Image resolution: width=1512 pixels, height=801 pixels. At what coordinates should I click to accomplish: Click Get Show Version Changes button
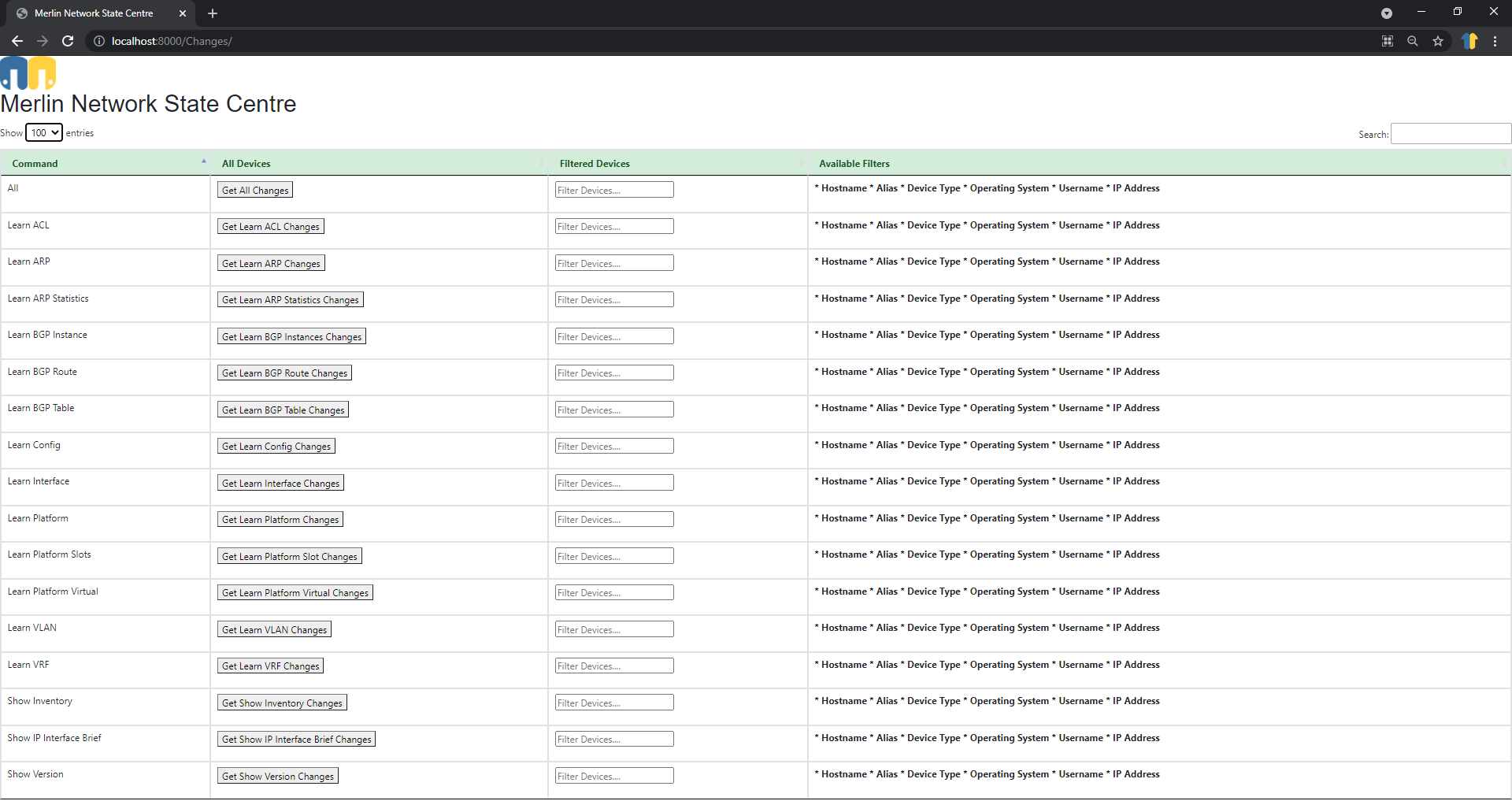(278, 776)
